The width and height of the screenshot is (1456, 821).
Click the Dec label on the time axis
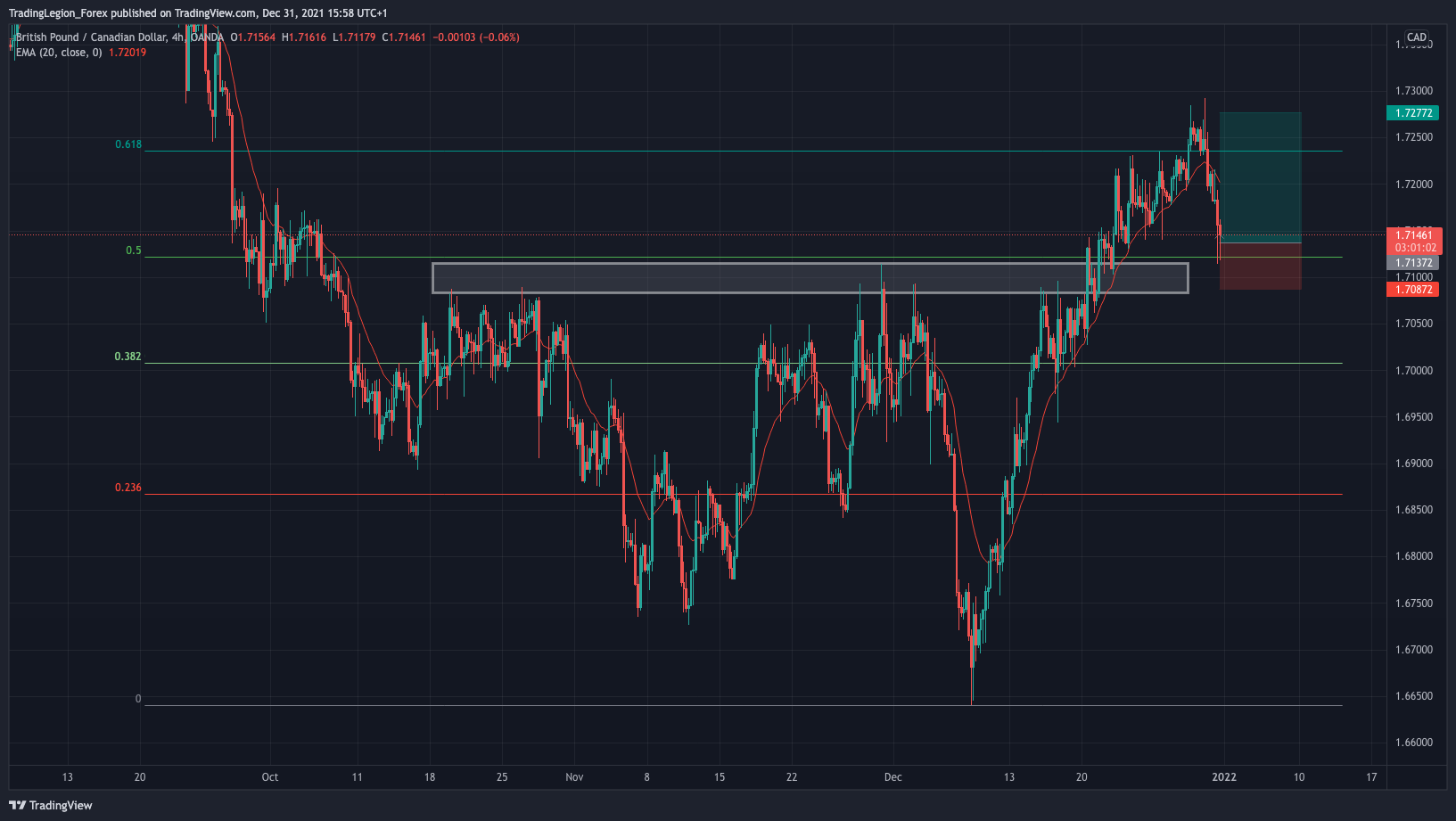pos(893,777)
